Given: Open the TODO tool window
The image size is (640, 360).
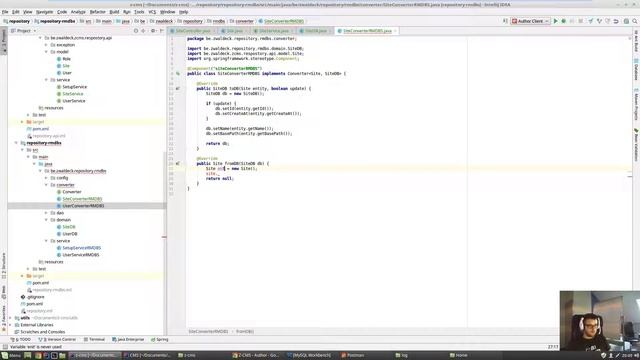Looking at the screenshot, I should click(x=20, y=340).
